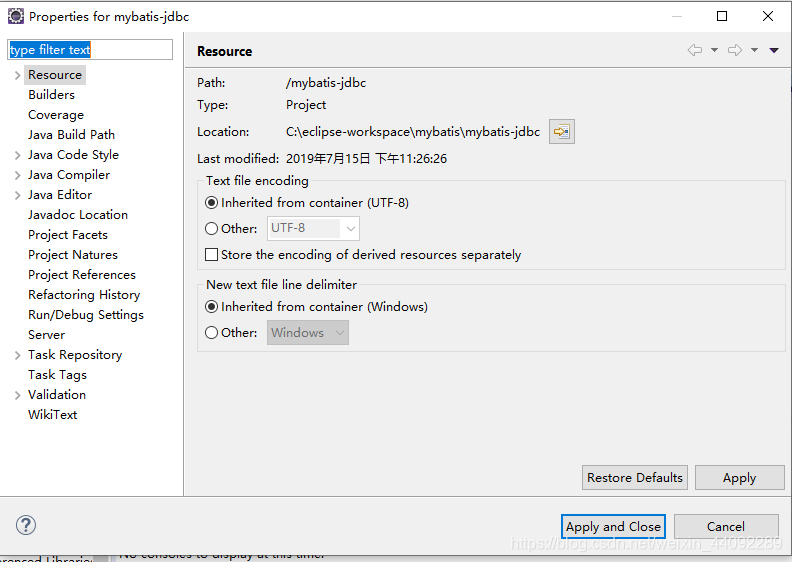Open the Builders properties page

click(x=52, y=95)
